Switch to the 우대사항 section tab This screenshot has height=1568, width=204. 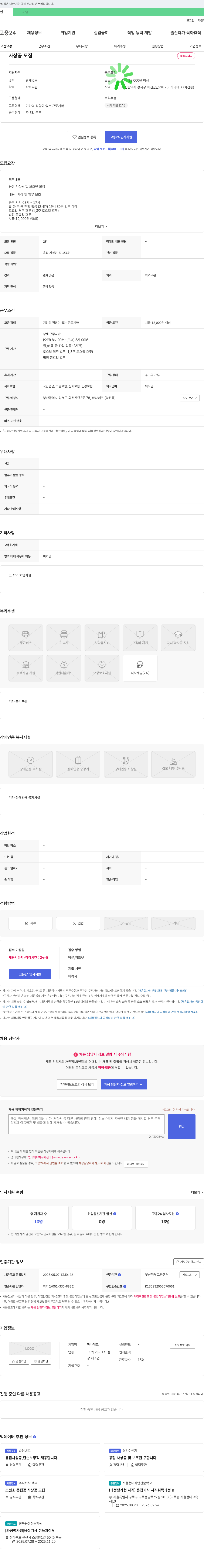[82, 46]
